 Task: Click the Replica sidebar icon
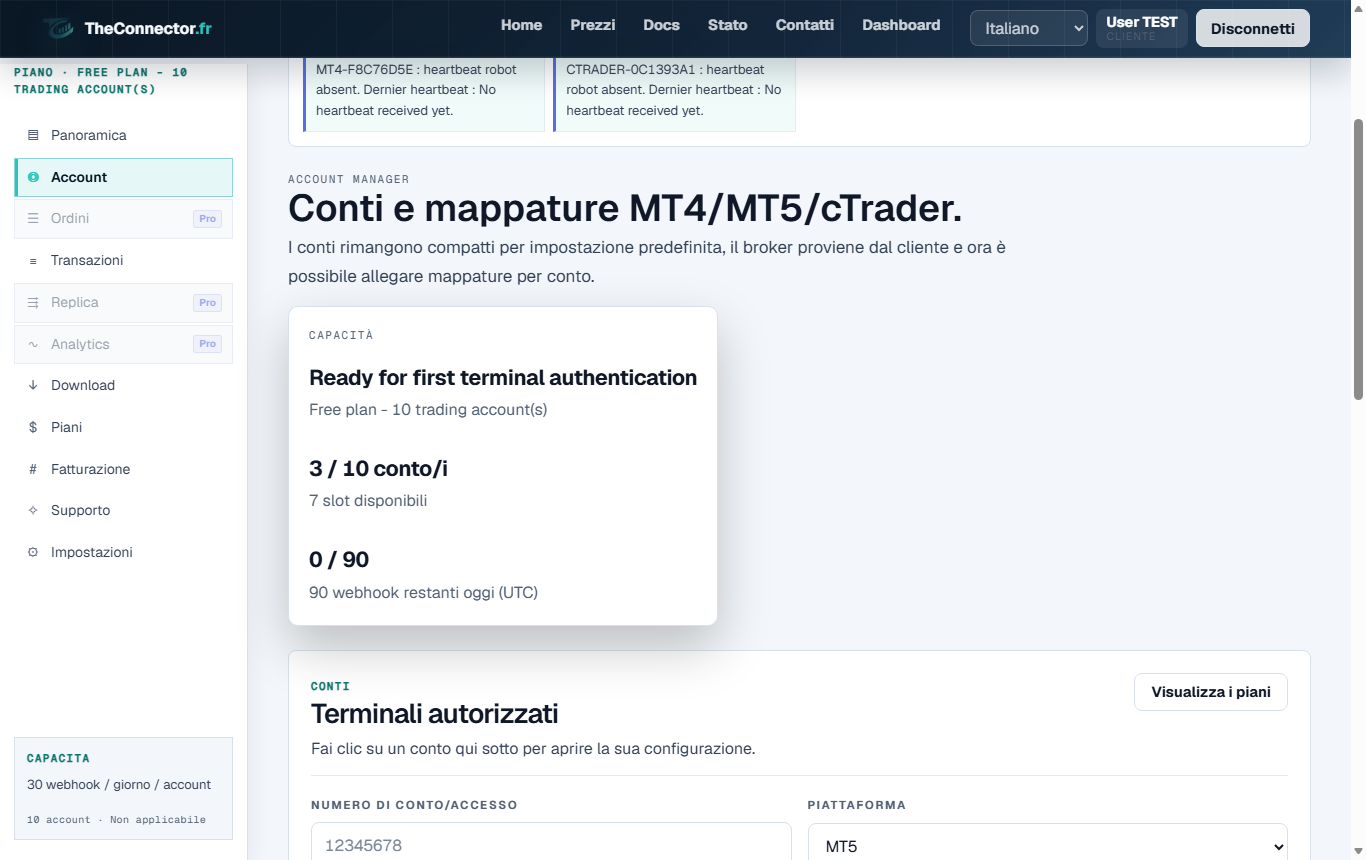click(x=33, y=302)
